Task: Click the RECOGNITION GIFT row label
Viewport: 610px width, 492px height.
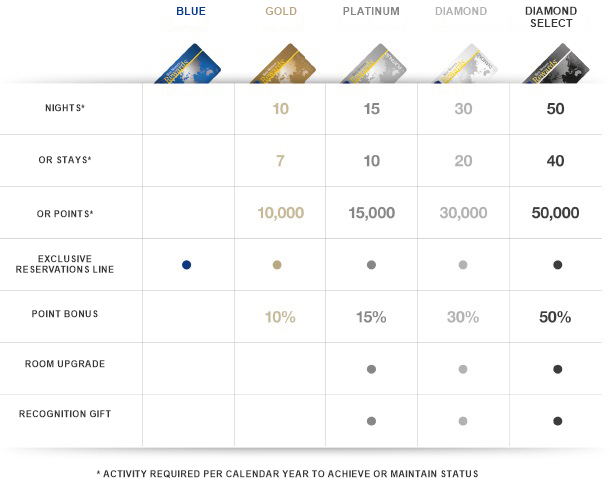Action: tap(65, 414)
